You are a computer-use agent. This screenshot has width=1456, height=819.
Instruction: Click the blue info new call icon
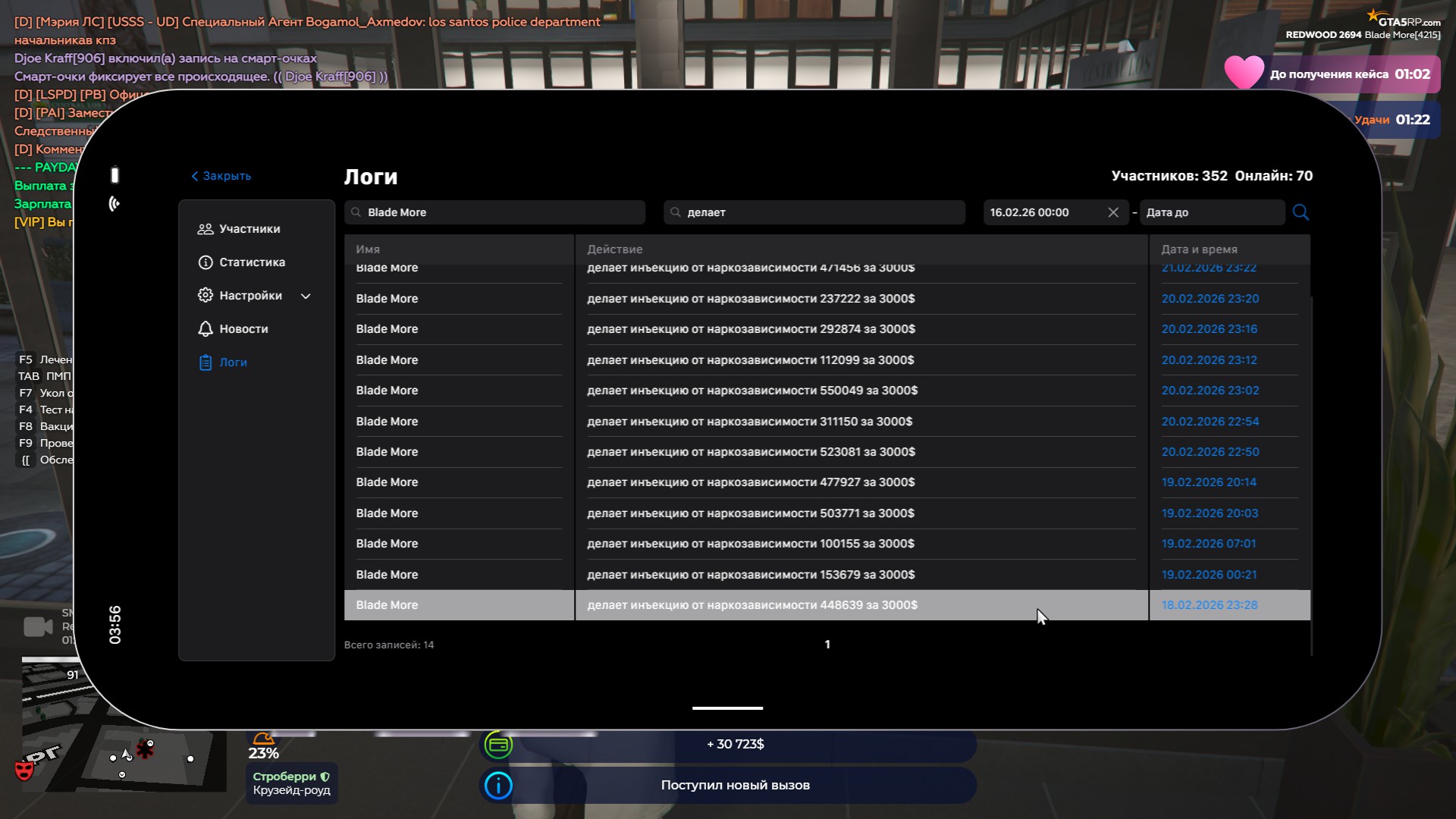coord(498,786)
